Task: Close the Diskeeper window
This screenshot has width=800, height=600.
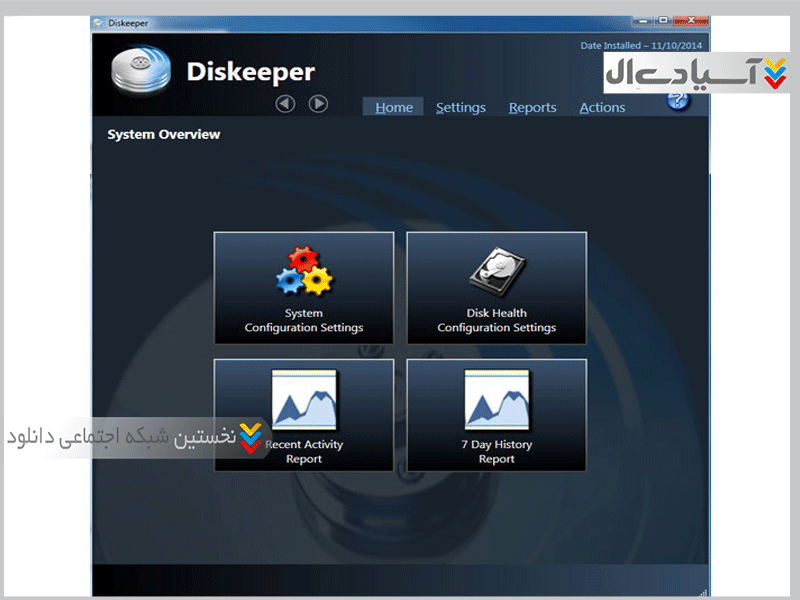Action: (x=693, y=21)
